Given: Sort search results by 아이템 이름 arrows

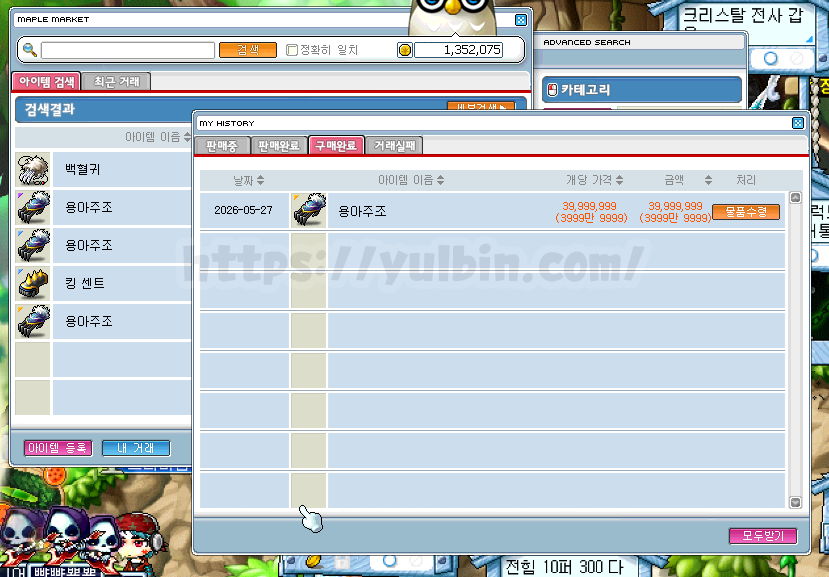Looking at the screenshot, I should [x=187, y=137].
